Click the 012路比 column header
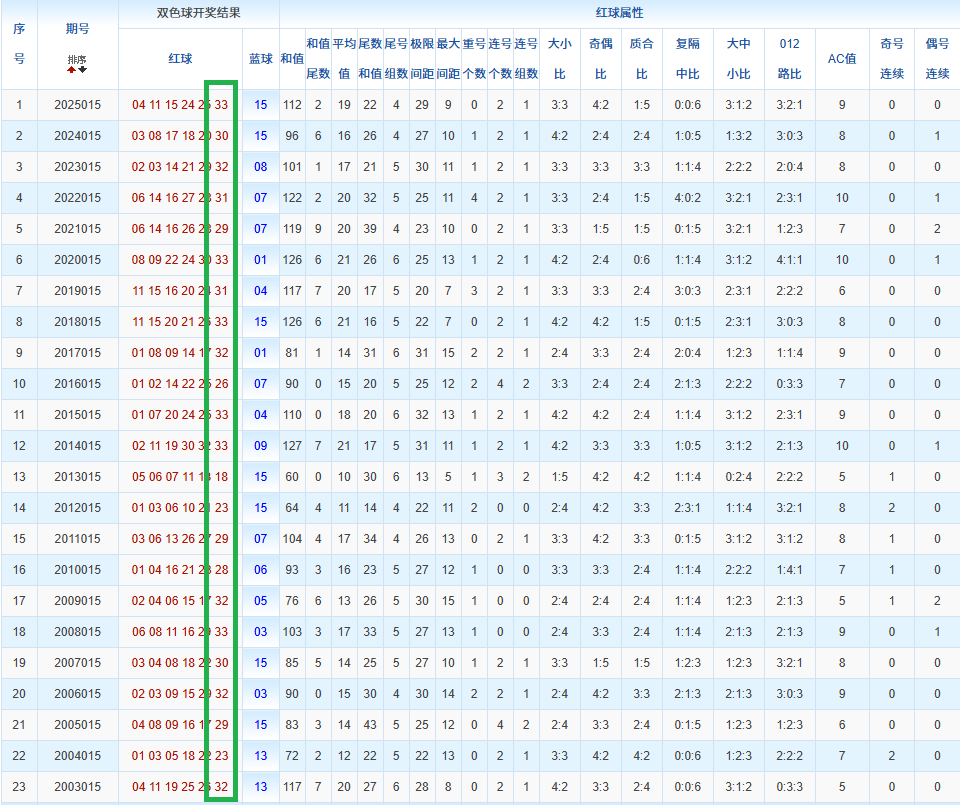This screenshot has width=960, height=805. (789, 59)
